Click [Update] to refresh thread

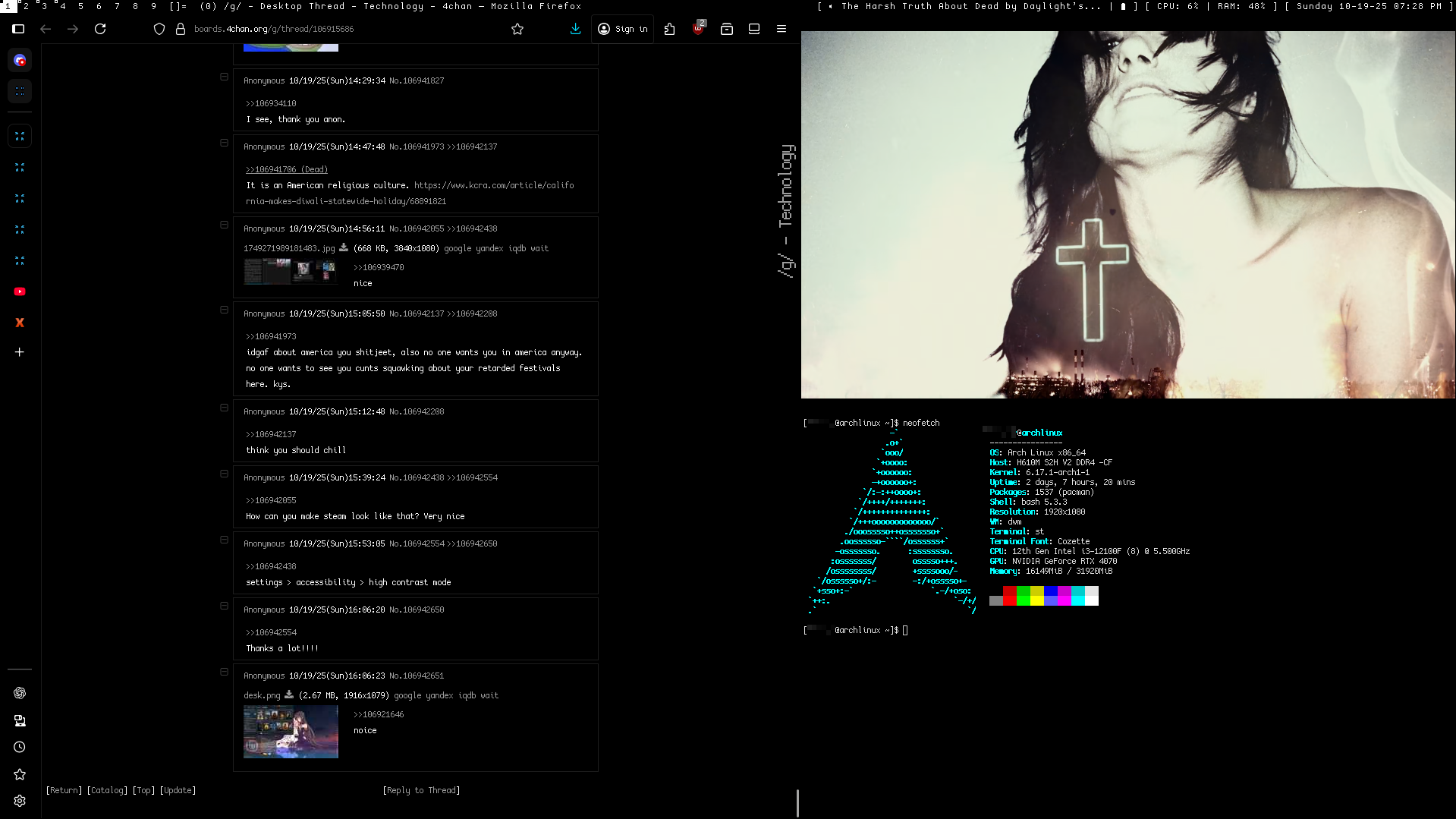[x=178, y=790]
